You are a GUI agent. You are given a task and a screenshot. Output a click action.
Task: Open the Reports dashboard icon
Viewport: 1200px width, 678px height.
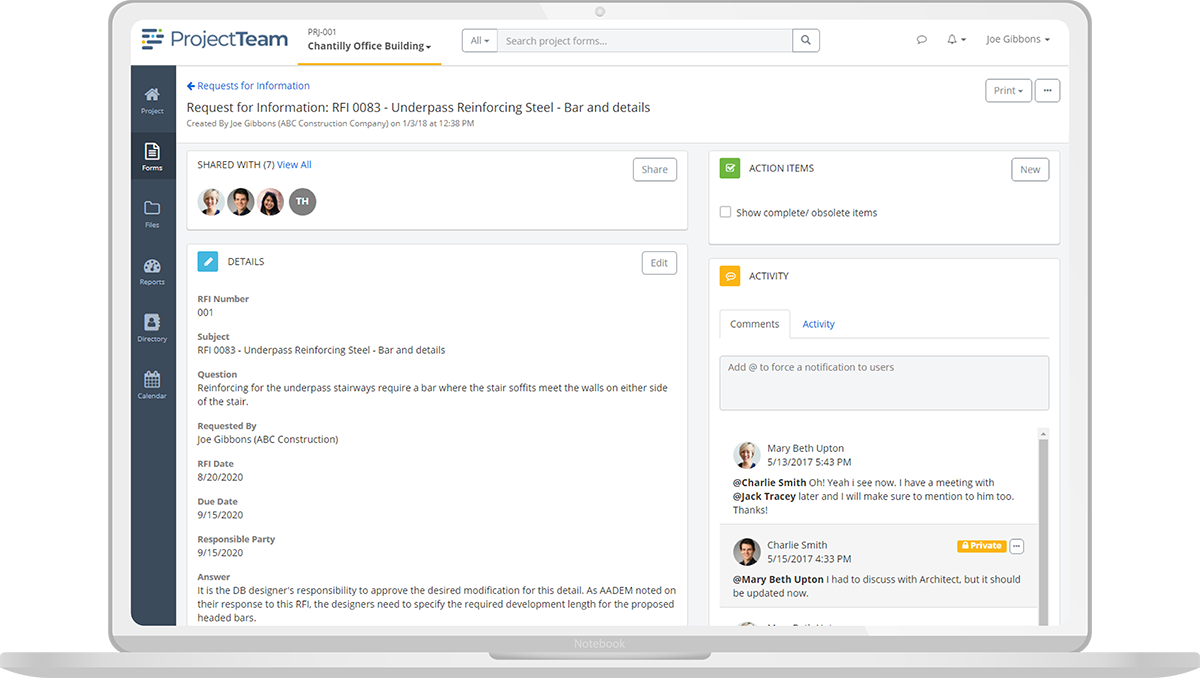[x=152, y=271]
